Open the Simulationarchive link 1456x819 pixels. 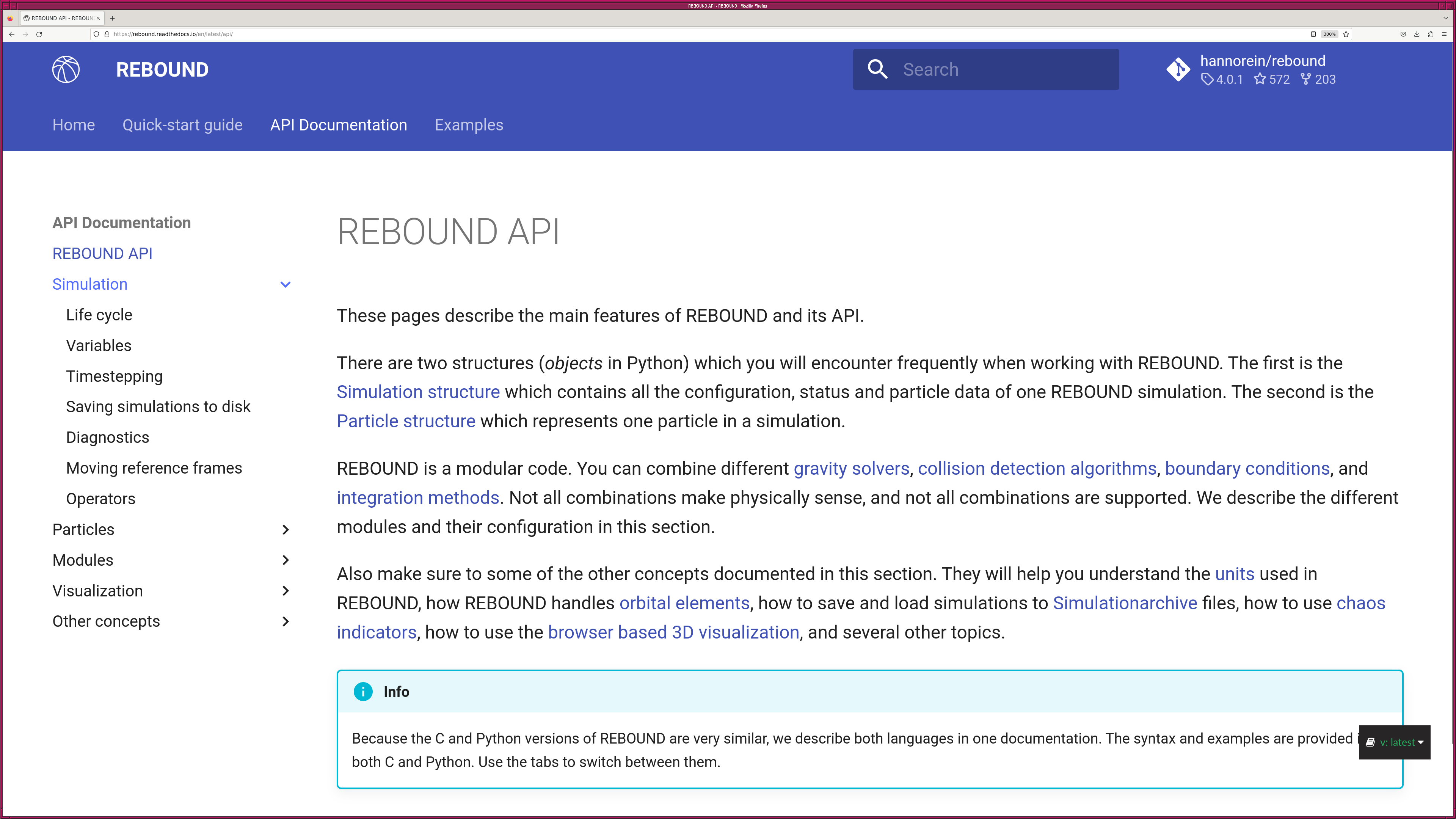pos(1124,603)
